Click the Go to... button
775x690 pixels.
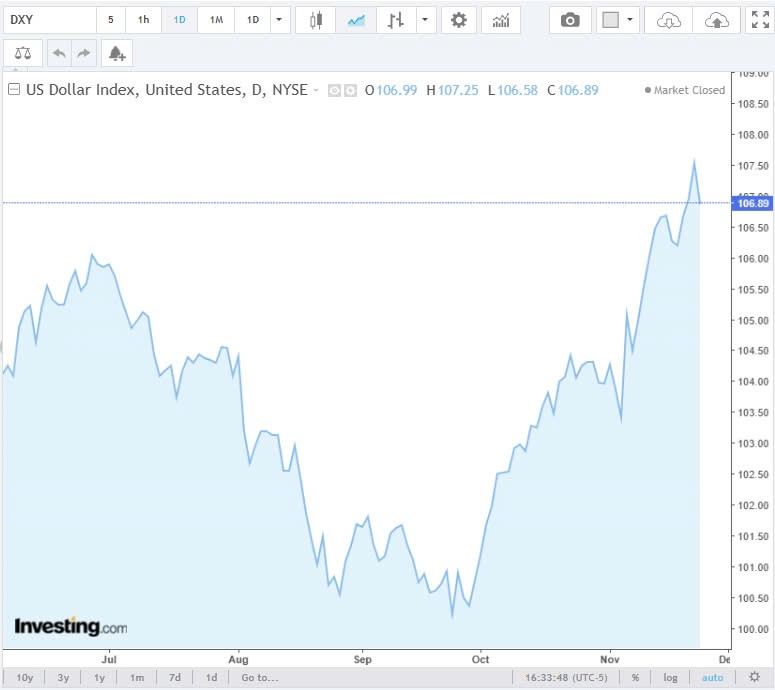(x=259, y=678)
